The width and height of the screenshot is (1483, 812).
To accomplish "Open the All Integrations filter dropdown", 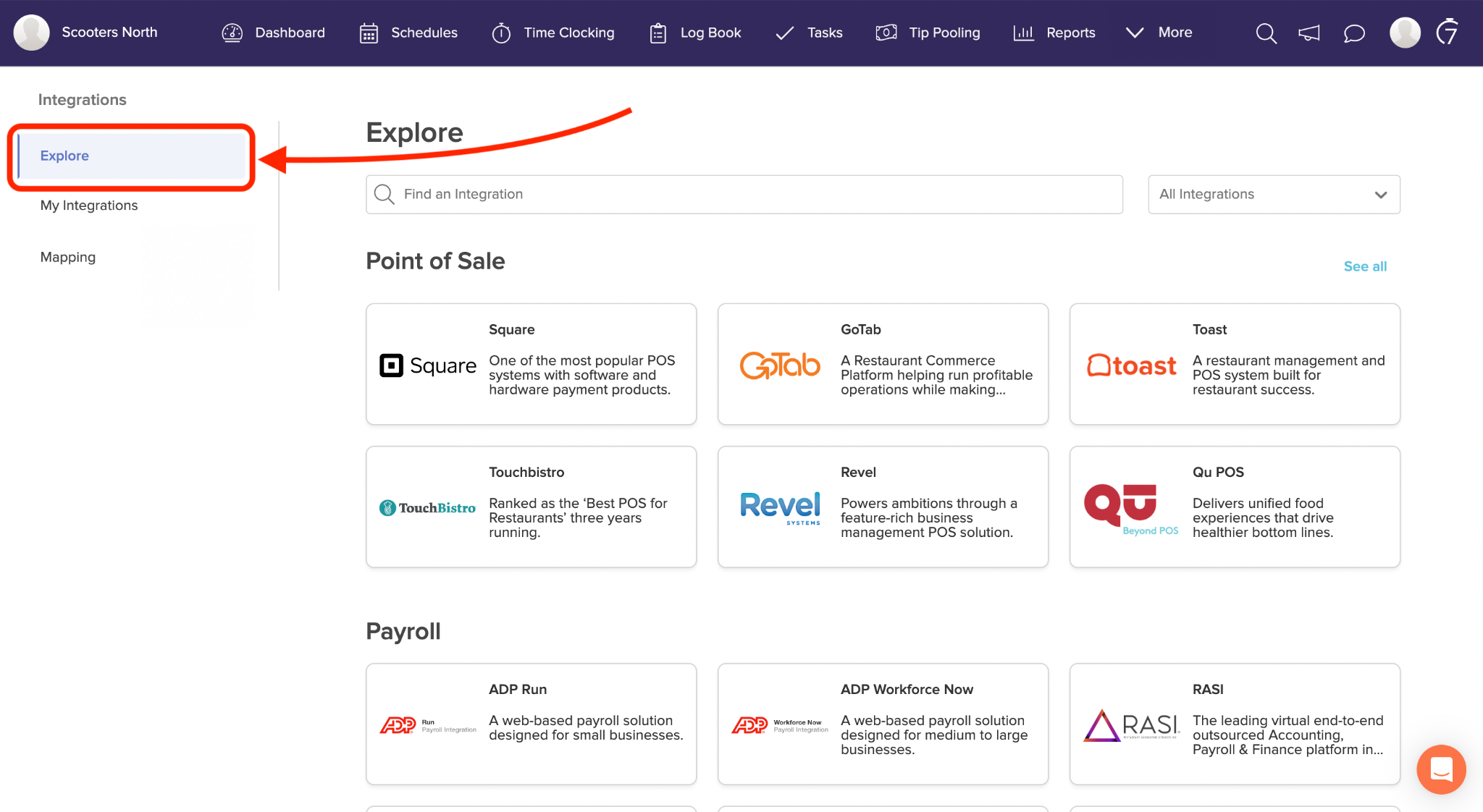I will coord(1273,194).
